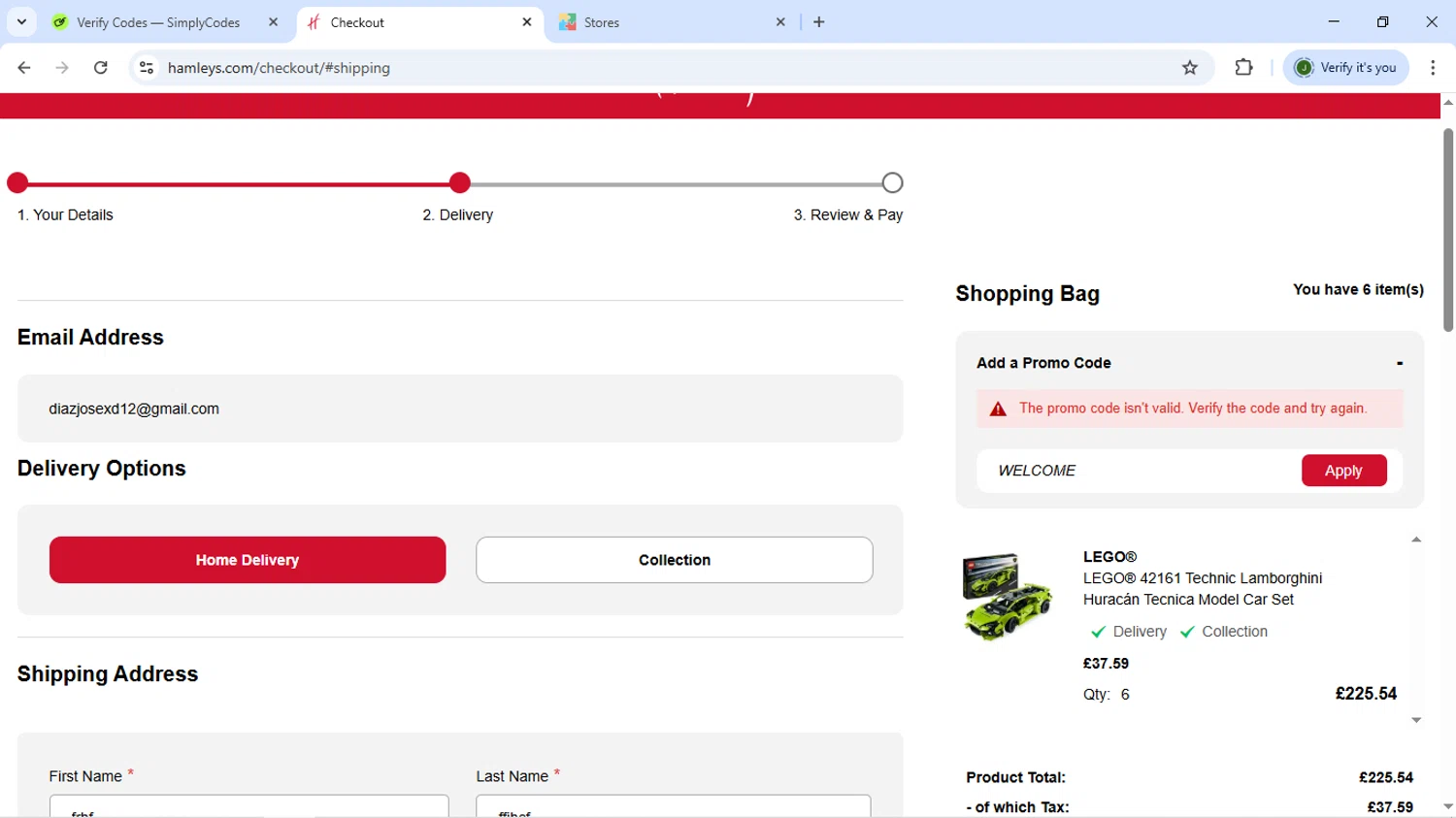This screenshot has width=1456, height=818.
Task: Close the Stores tab
Action: tap(780, 22)
